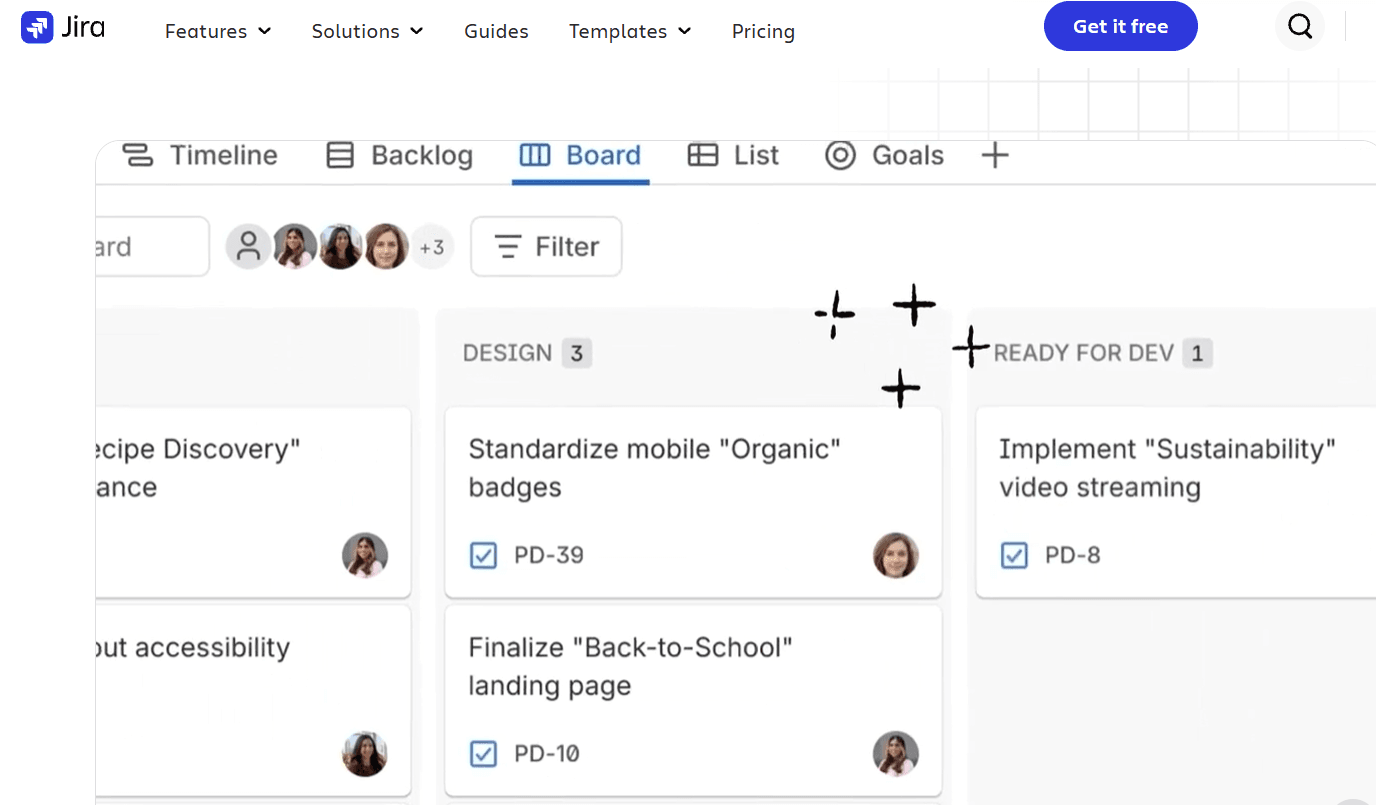Image resolution: width=1376 pixels, height=805 pixels.
Task: Switch to the Backlog tab
Action: pyautogui.click(x=400, y=156)
